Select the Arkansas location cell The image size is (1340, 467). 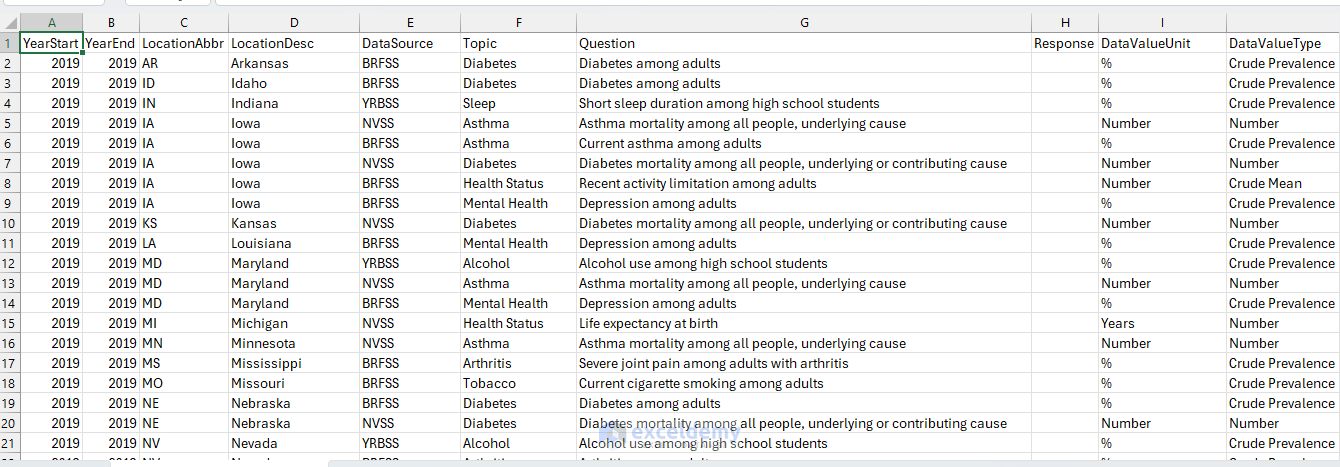coord(260,63)
